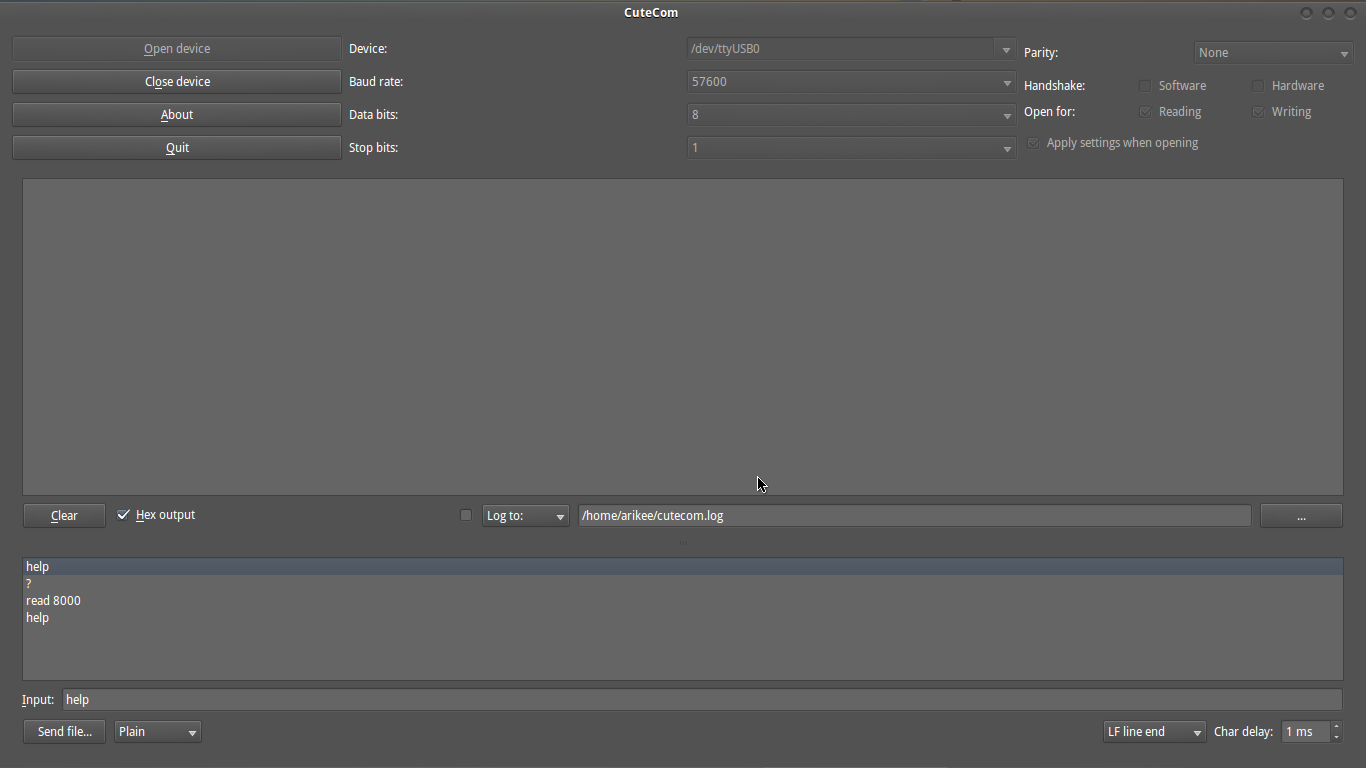Open the Log to: mode dropdown
This screenshot has height=768, width=1366.
click(526, 516)
